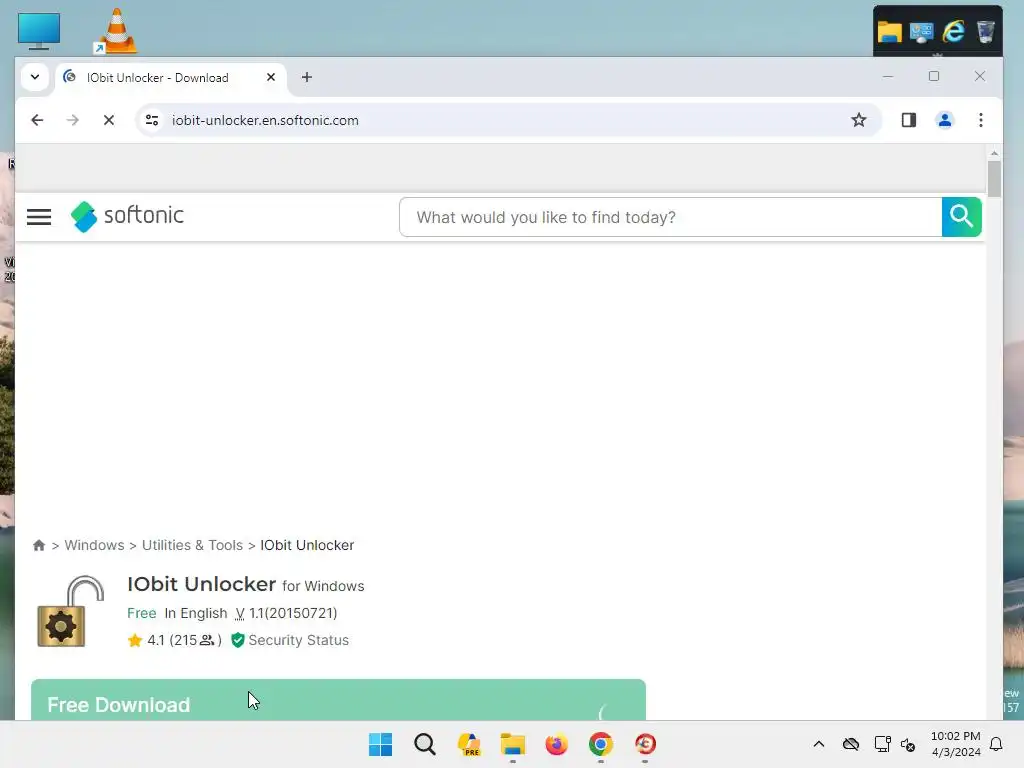
Task: Open the Chrome side panel
Action: (x=908, y=120)
